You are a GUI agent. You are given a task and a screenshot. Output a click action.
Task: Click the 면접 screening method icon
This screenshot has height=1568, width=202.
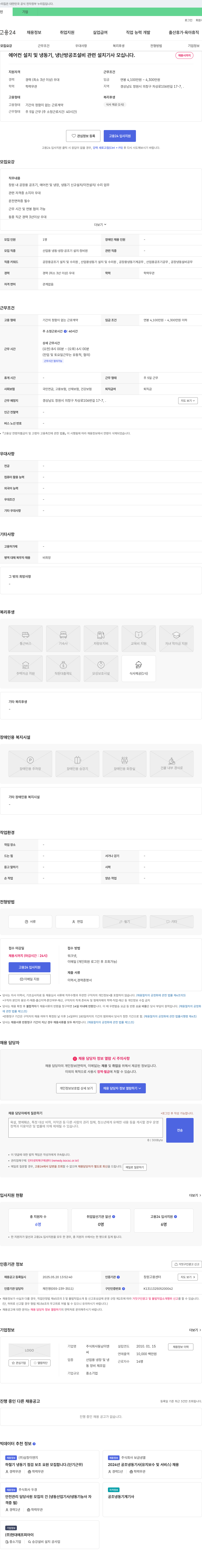77,922
